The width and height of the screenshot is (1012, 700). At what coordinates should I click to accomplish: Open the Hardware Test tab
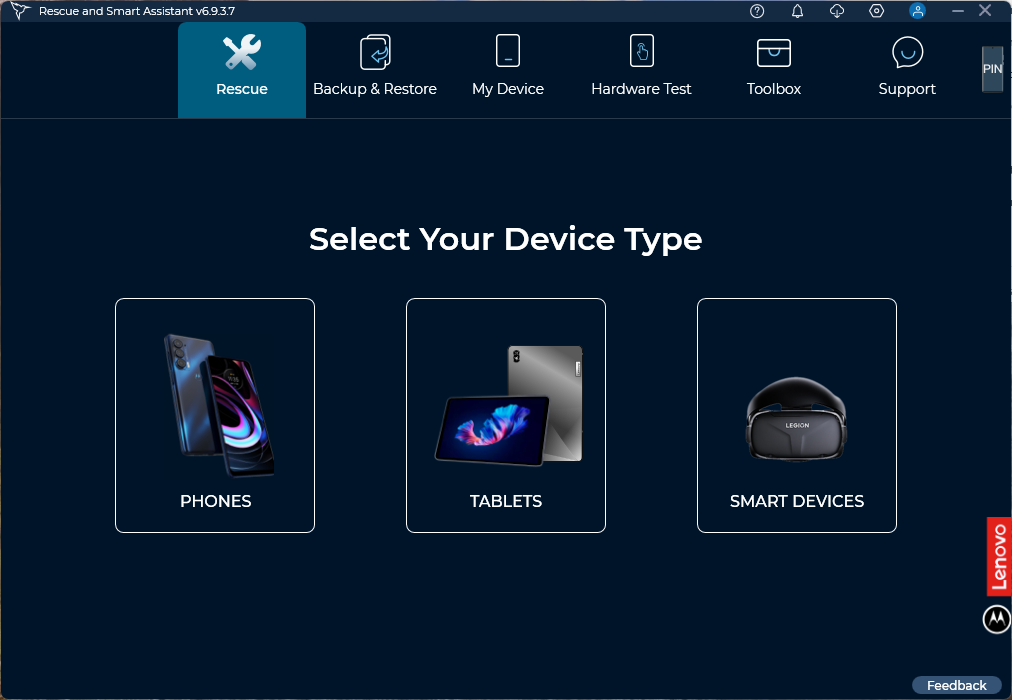click(642, 70)
